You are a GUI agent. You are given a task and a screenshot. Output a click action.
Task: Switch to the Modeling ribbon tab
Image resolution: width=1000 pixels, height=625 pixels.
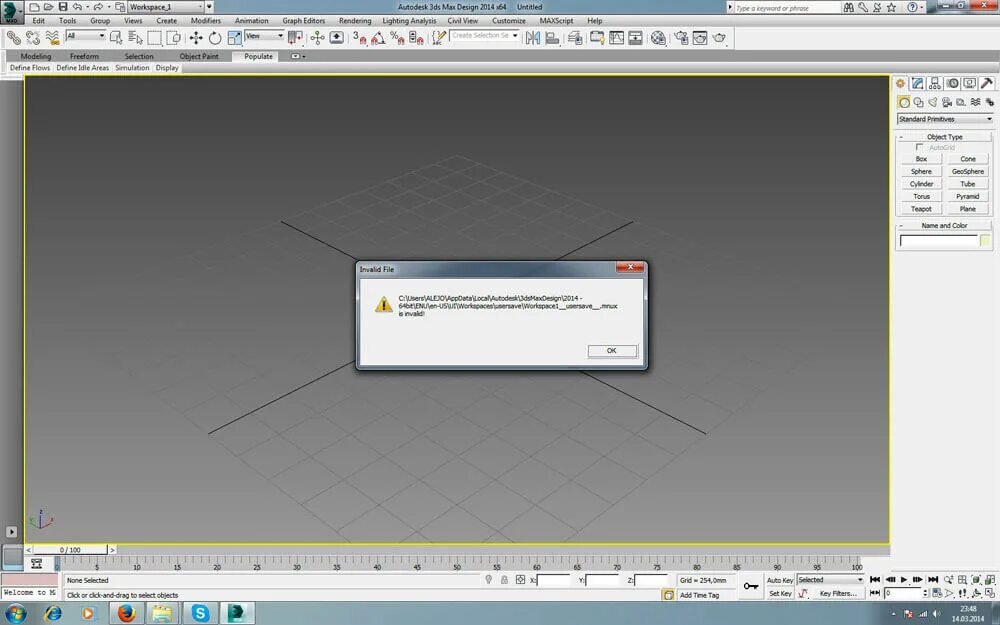click(x=36, y=56)
